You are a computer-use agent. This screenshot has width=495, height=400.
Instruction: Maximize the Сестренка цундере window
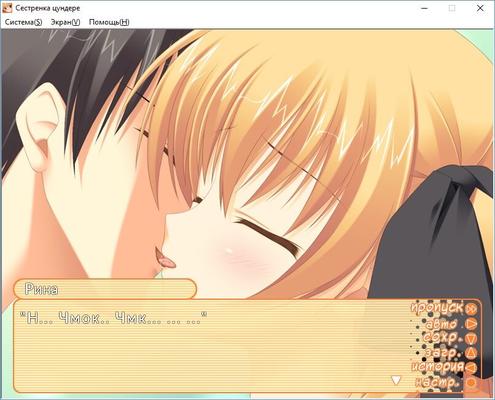[452, 8]
